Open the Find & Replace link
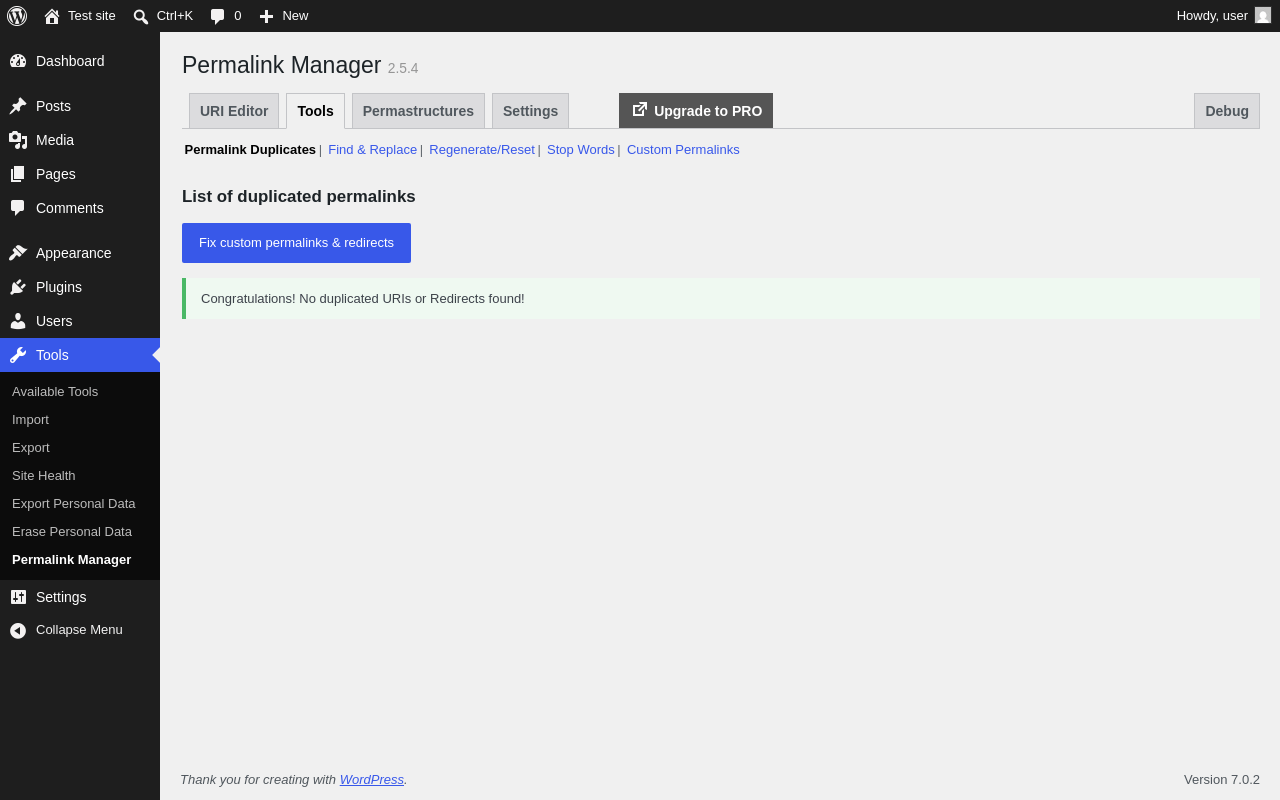Screen dimensions: 1280x800 coord(372,150)
